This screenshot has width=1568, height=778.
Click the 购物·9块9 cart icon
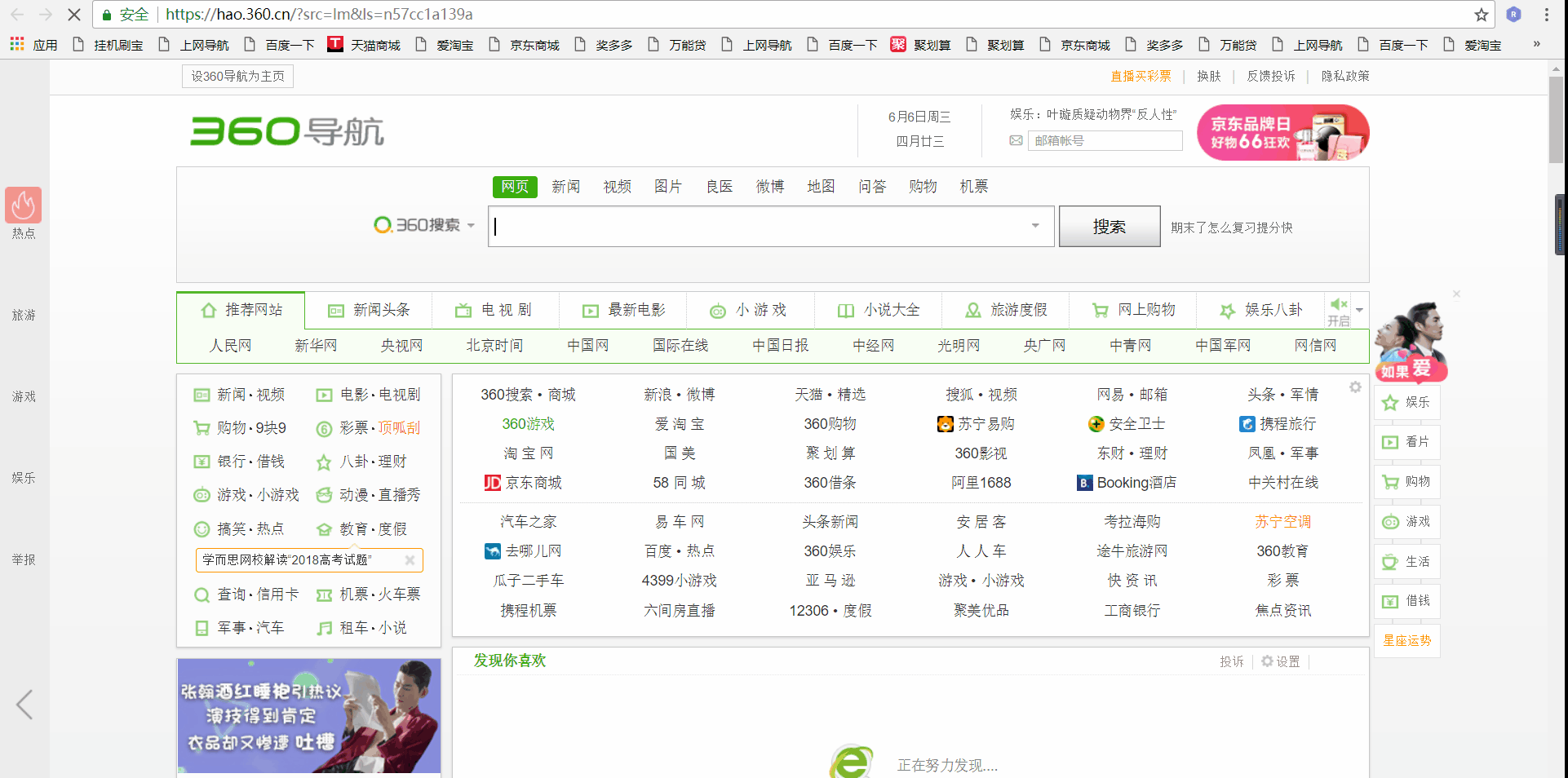point(202,428)
